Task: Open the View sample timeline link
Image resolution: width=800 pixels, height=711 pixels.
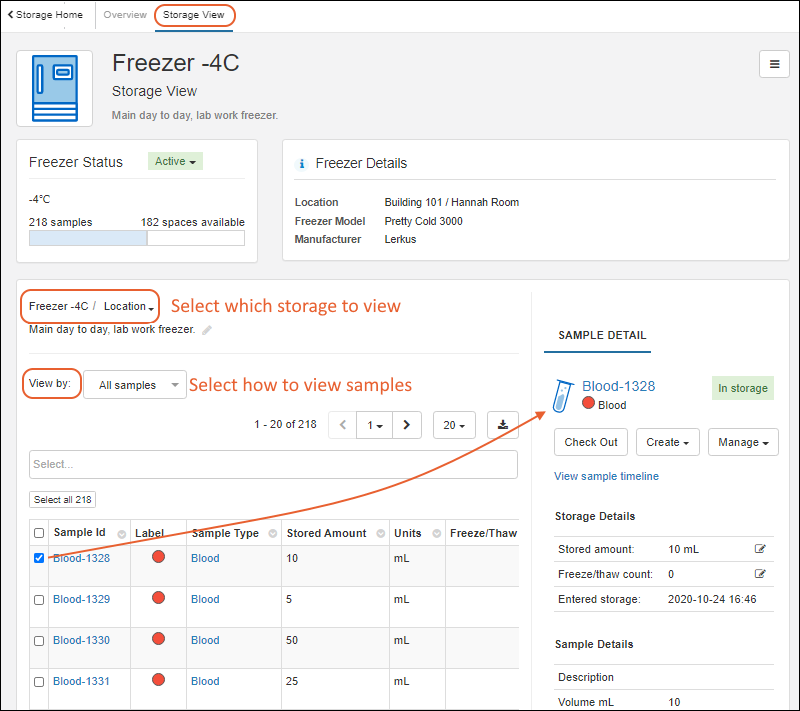Action: click(x=606, y=476)
